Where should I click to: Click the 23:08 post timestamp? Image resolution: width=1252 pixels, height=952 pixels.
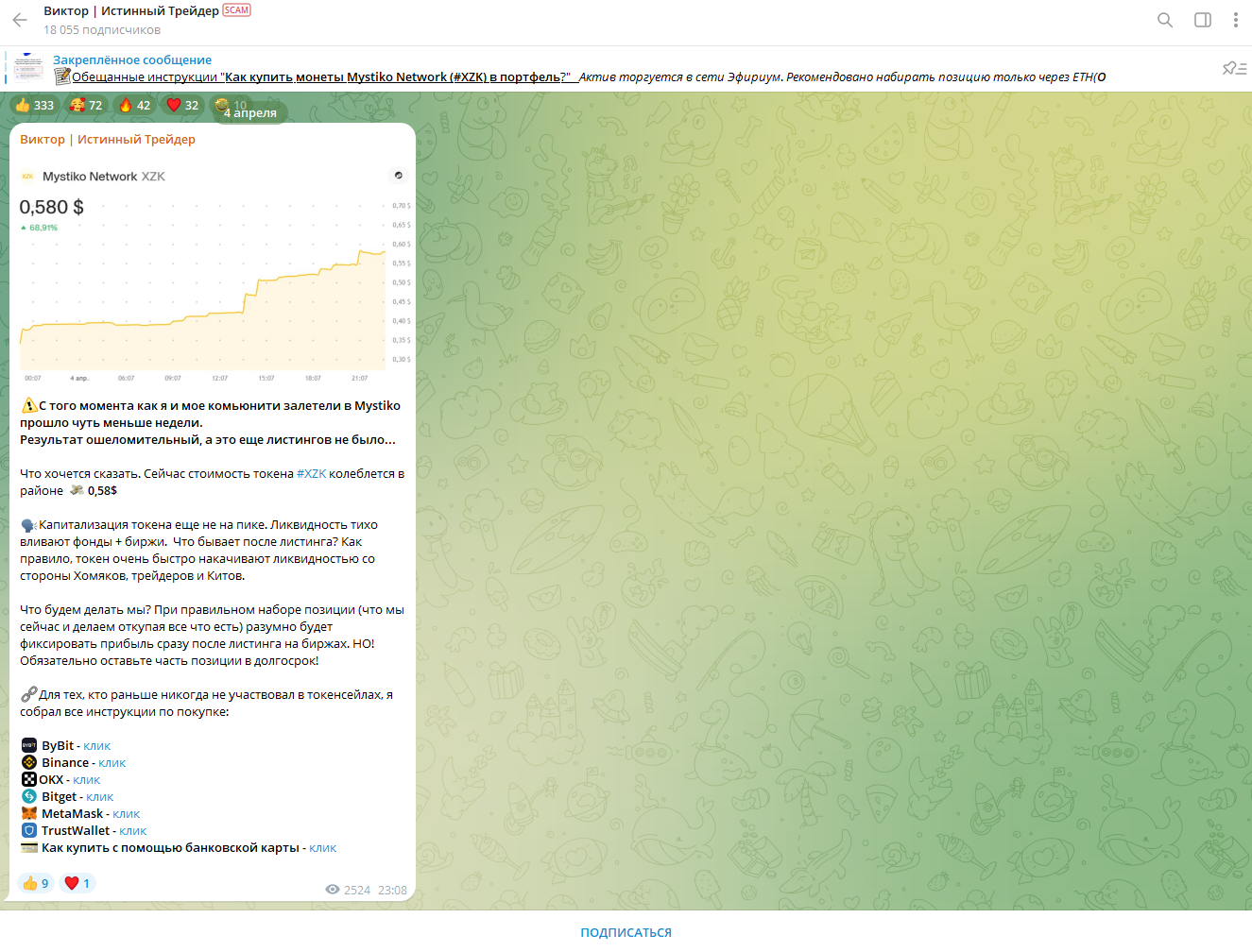392,890
